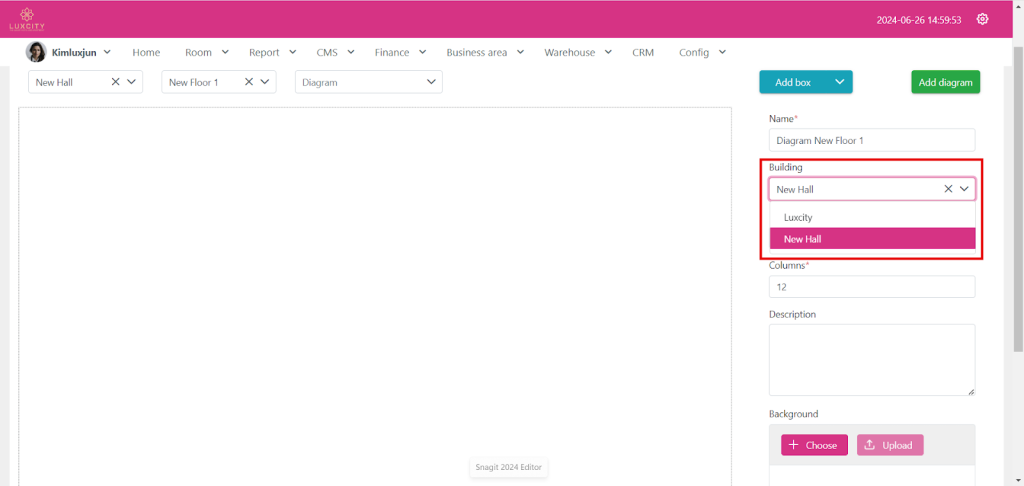Collapse the Building dropdown chevron
This screenshot has width=1024, height=486.
coord(965,188)
